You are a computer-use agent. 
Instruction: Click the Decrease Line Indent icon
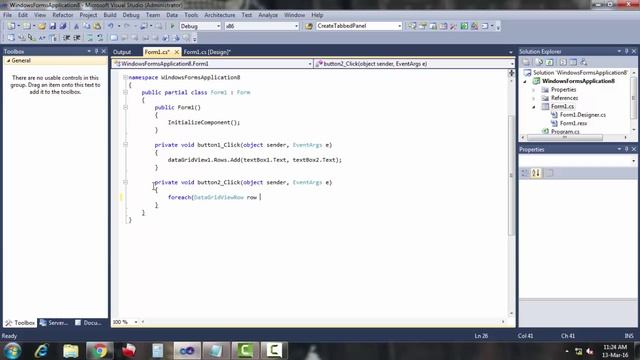(x=66, y=38)
